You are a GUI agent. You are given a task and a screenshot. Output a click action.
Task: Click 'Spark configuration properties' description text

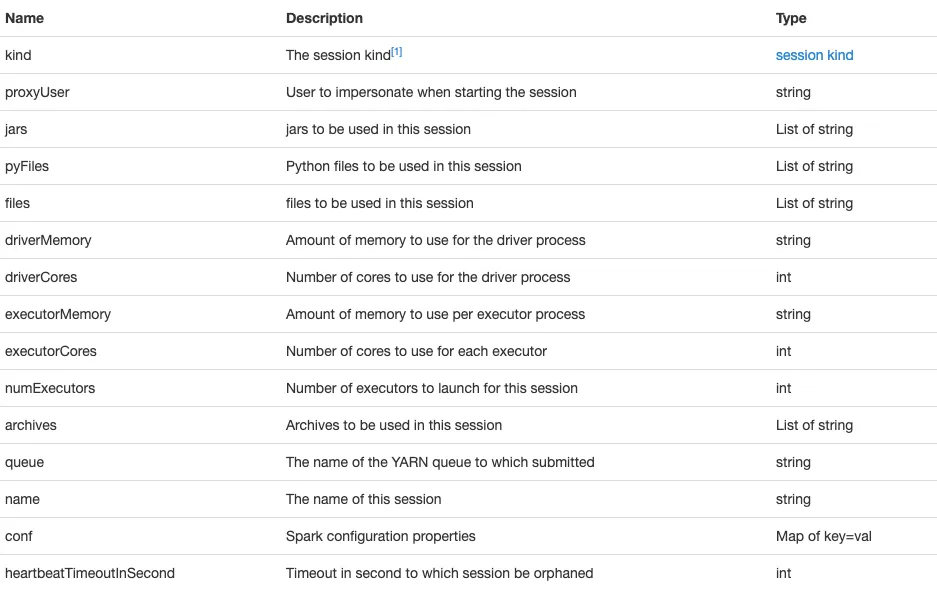pyautogui.click(x=381, y=536)
